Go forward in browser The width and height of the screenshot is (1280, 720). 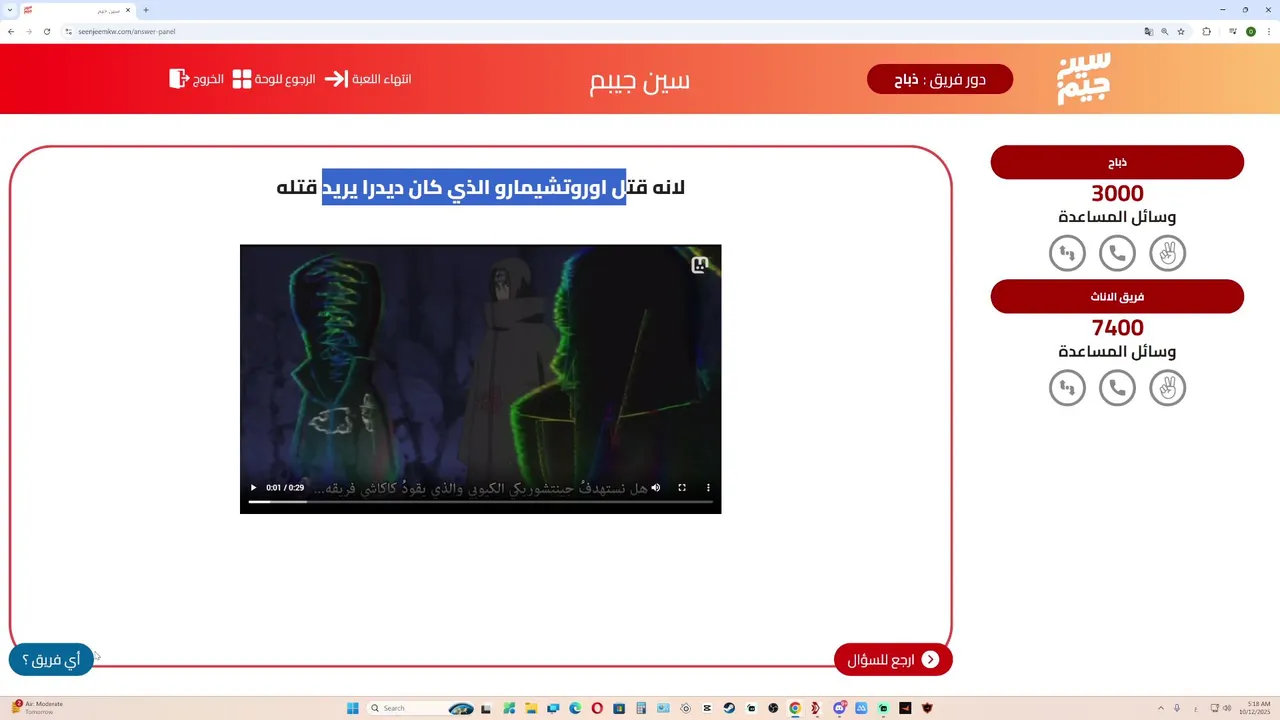tap(28, 31)
